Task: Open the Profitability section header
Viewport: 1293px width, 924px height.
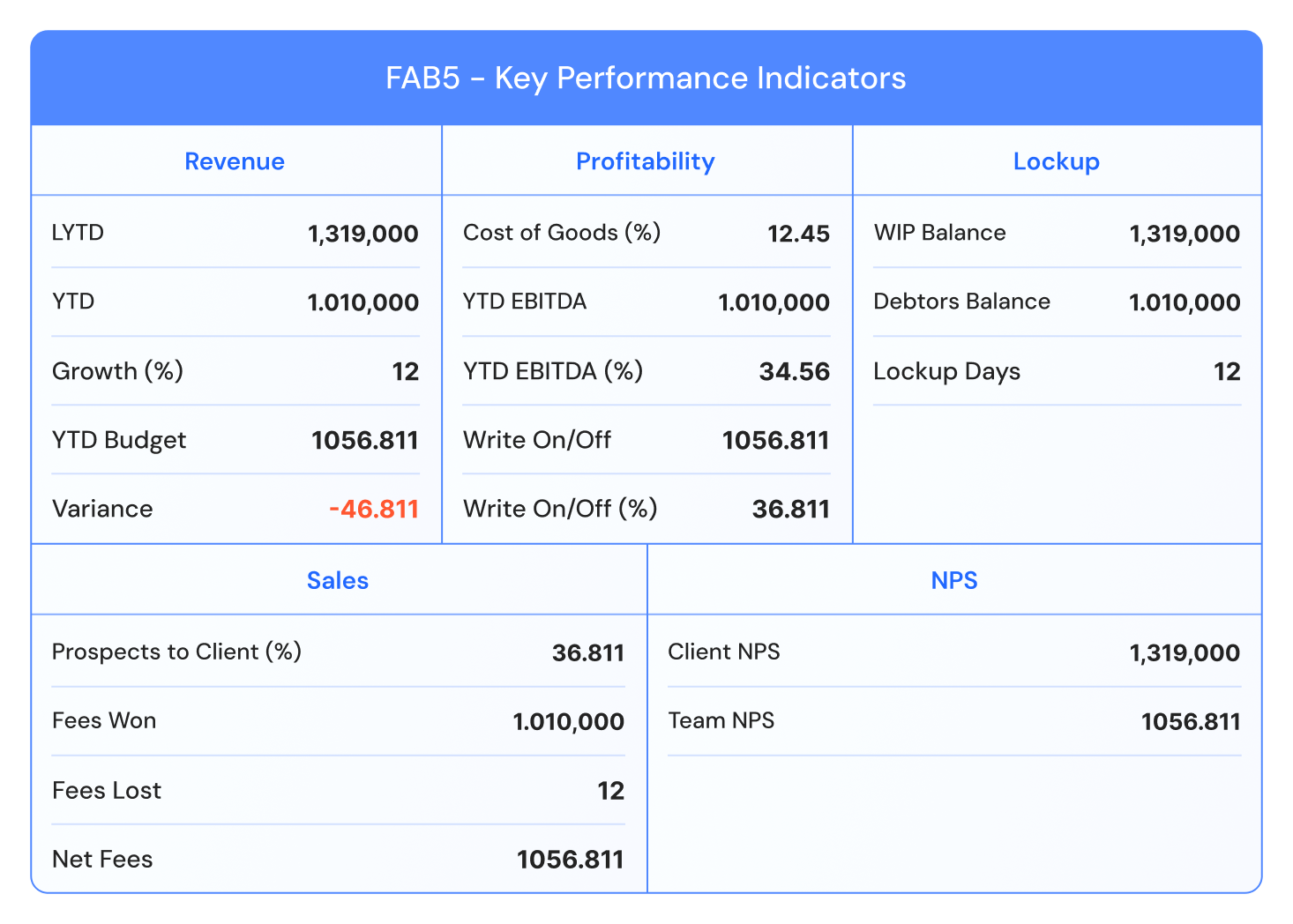Action: [645, 161]
